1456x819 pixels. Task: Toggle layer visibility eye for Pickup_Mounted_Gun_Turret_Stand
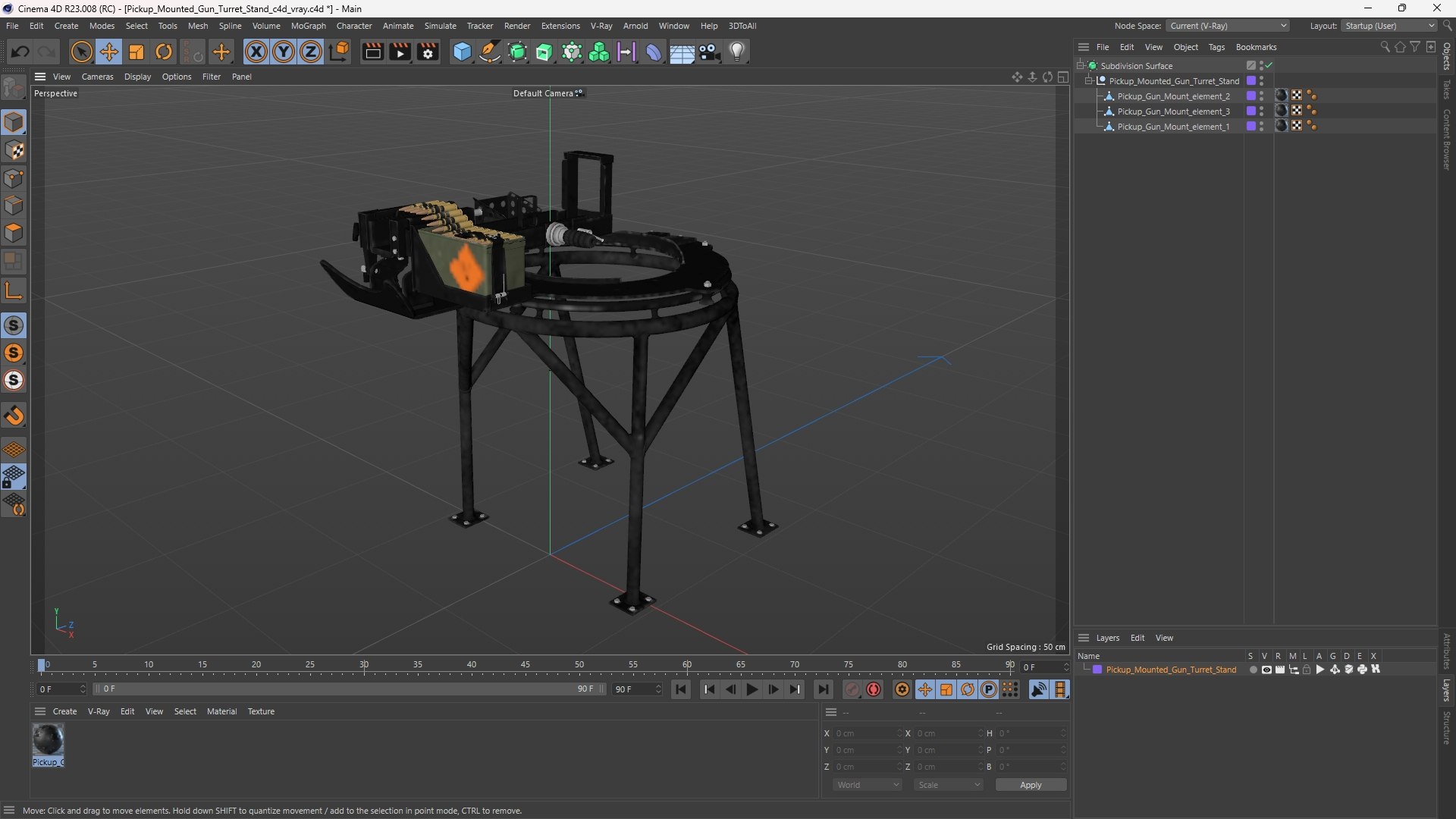coord(1266,670)
